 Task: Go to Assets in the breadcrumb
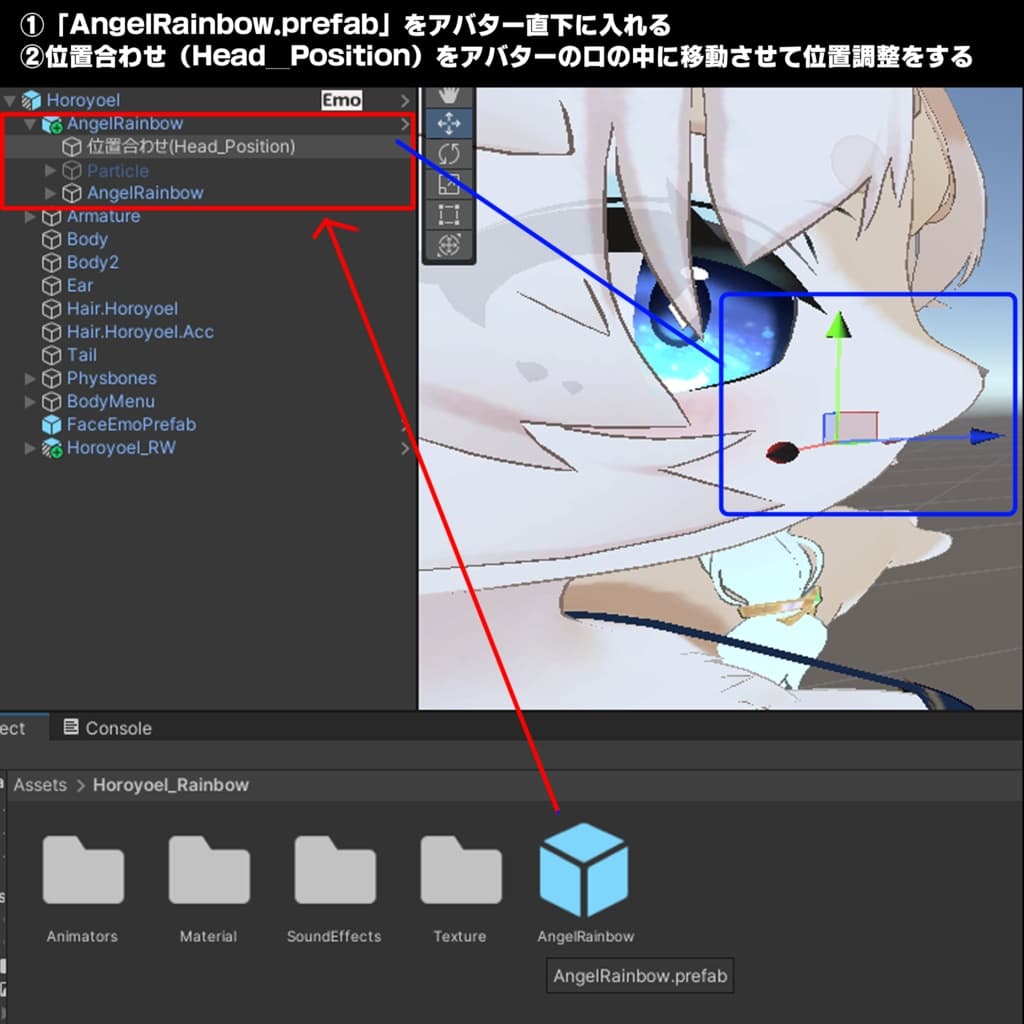[x=40, y=785]
